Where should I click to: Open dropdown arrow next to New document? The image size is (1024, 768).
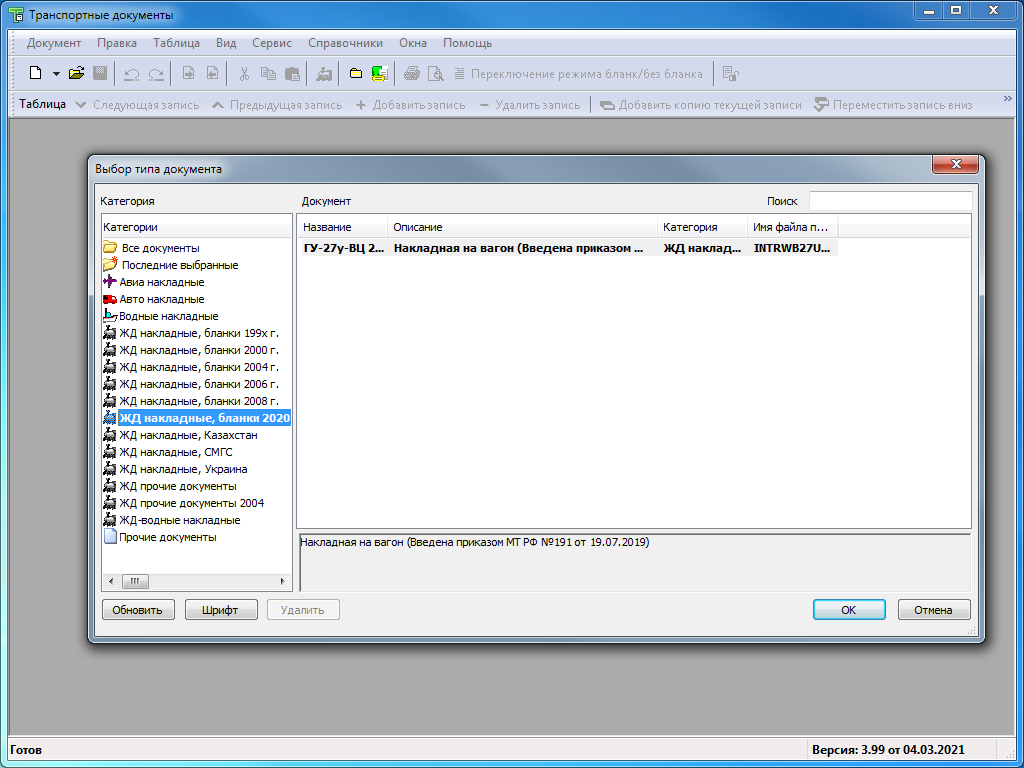[x=56, y=73]
